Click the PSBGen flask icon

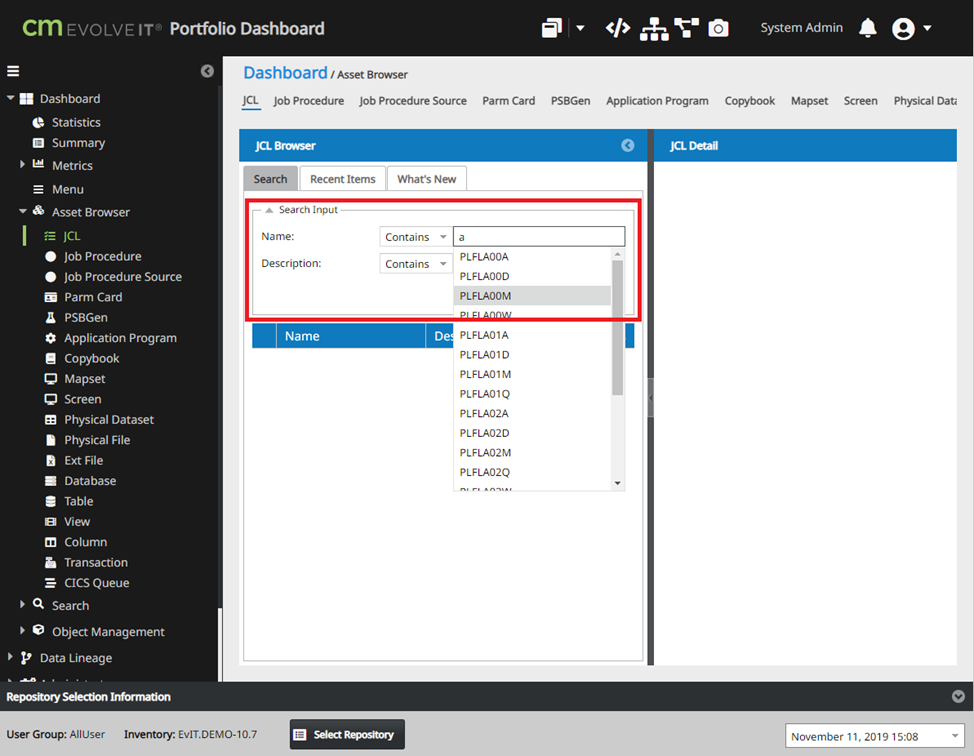tap(50, 317)
